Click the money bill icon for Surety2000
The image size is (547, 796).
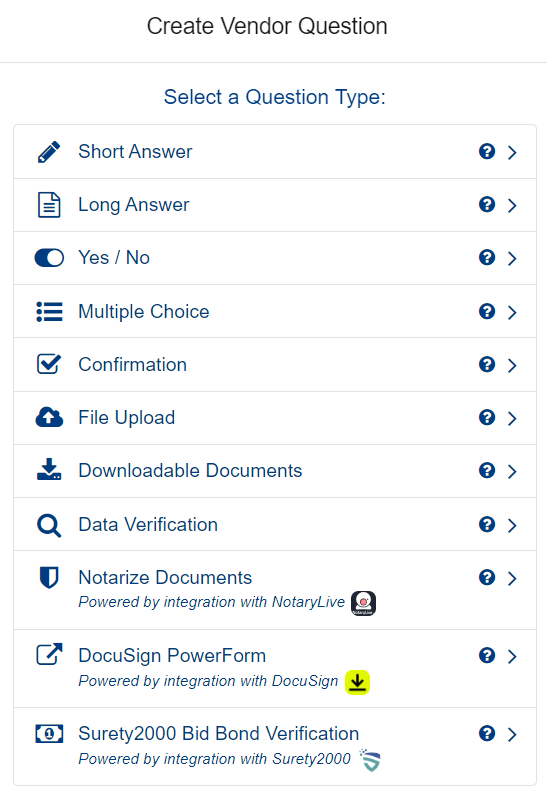[49, 734]
